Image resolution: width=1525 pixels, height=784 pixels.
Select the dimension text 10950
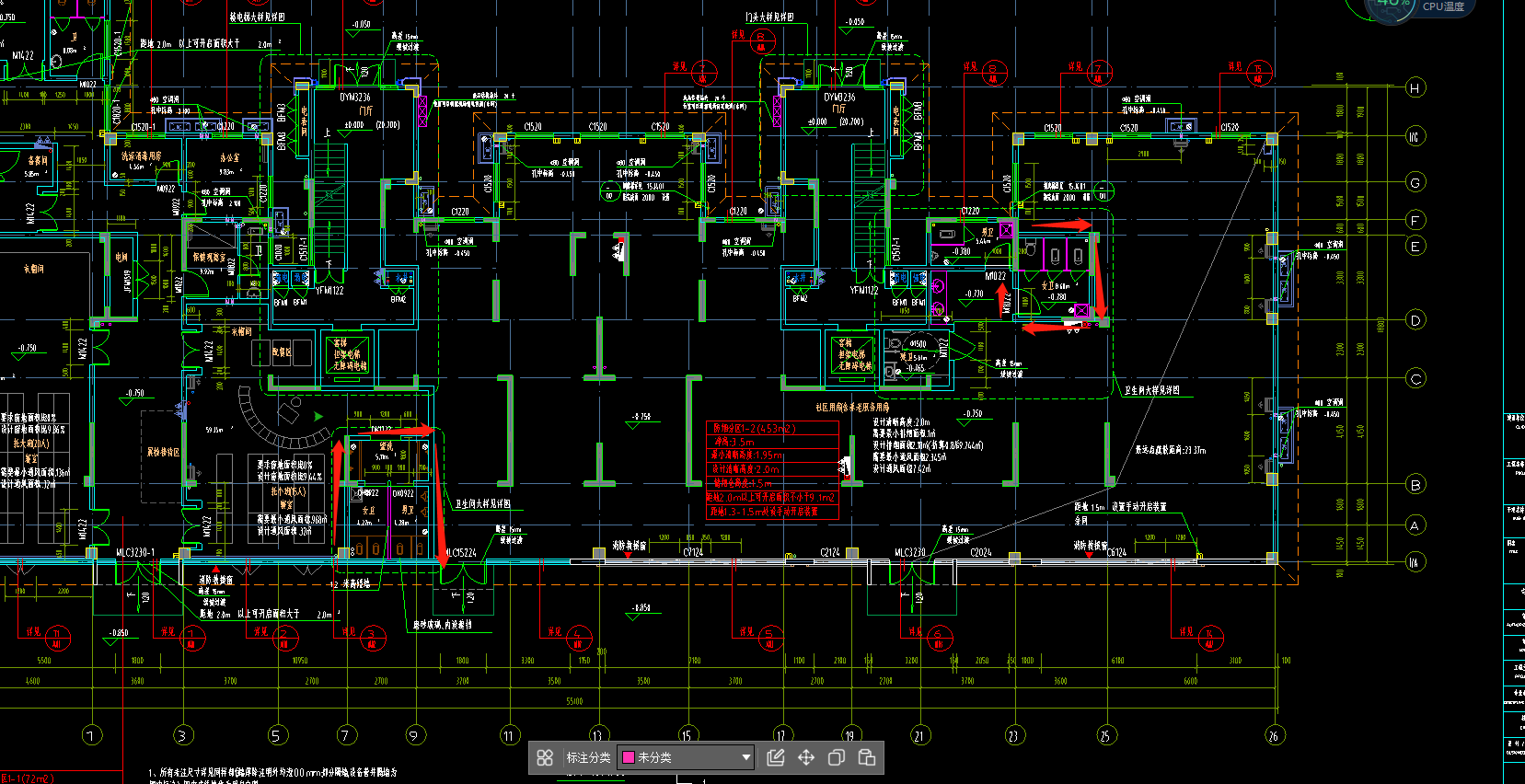click(x=299, y=661)
